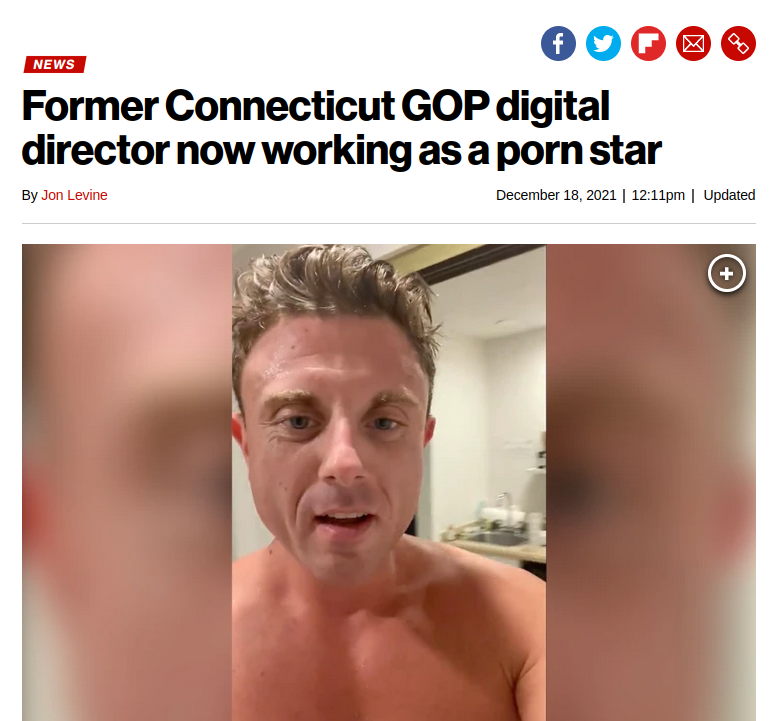Click the "Updated" label
The image size is (776, 721).
[729, 195]
